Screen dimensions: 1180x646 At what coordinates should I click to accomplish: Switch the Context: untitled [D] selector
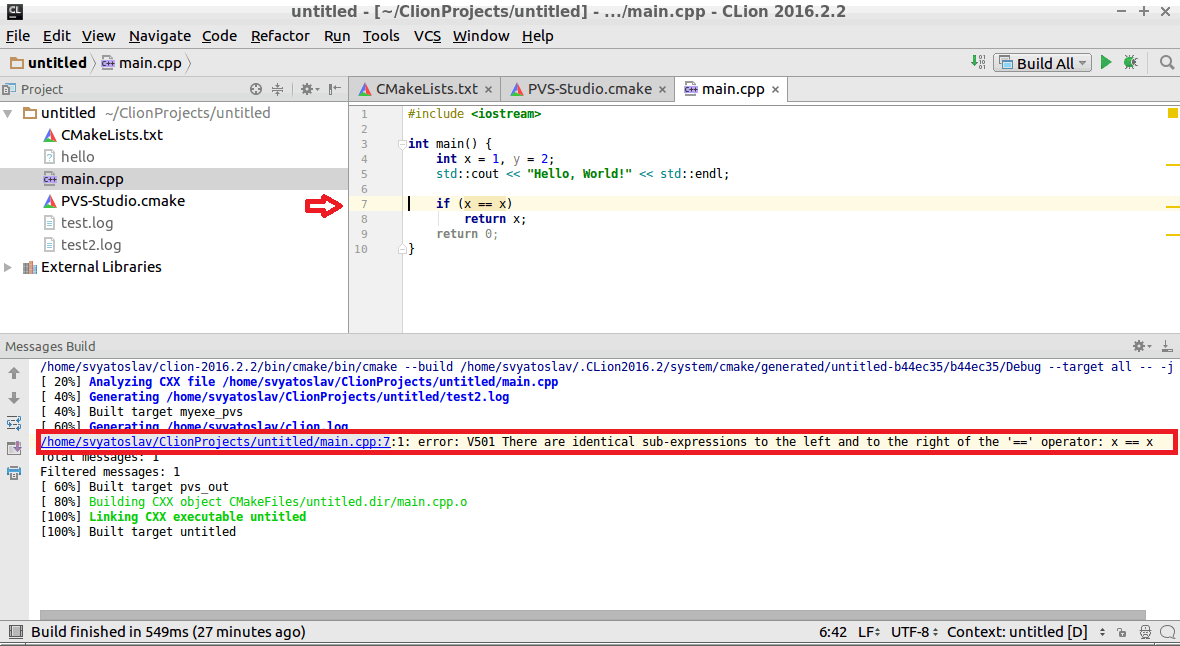1026,632
